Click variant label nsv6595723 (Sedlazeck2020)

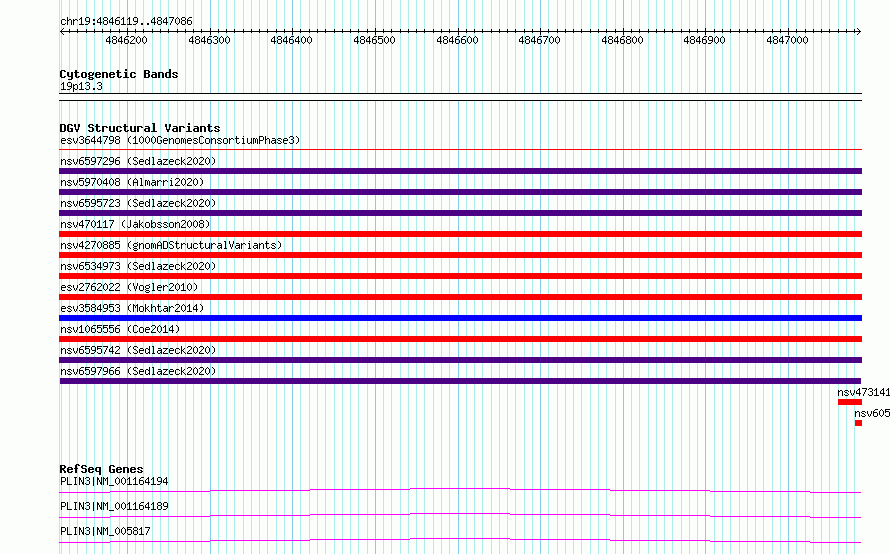(138, 203)
